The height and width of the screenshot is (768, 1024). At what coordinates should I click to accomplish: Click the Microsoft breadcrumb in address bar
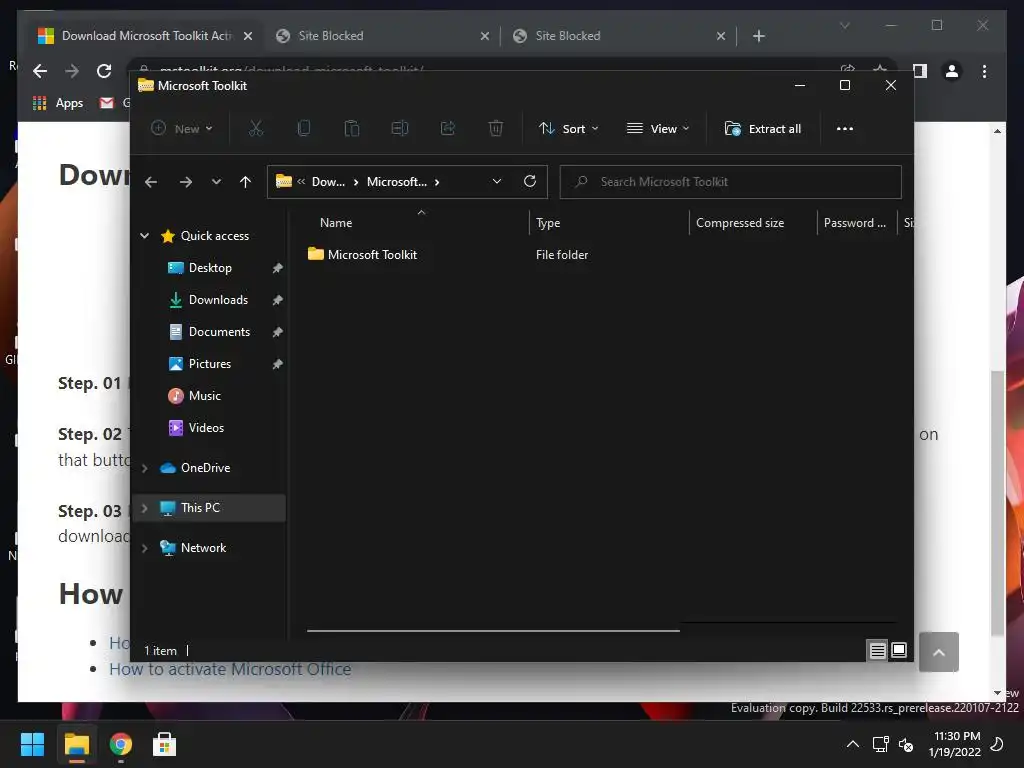coord(396,182)
